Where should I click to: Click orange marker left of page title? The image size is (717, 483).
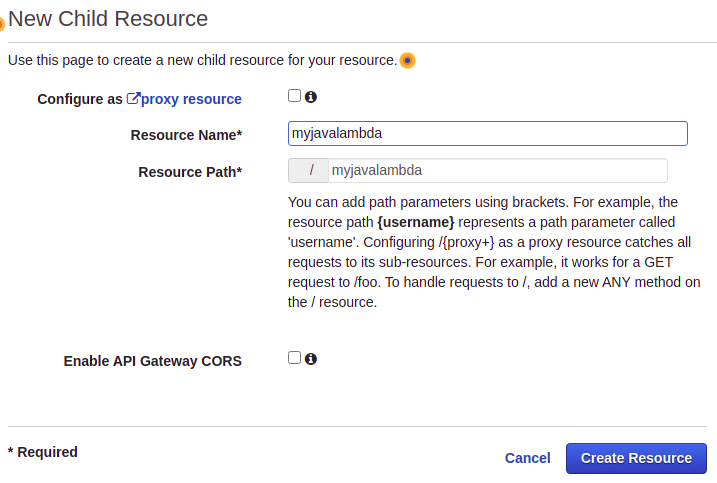(x=2, y=22)
